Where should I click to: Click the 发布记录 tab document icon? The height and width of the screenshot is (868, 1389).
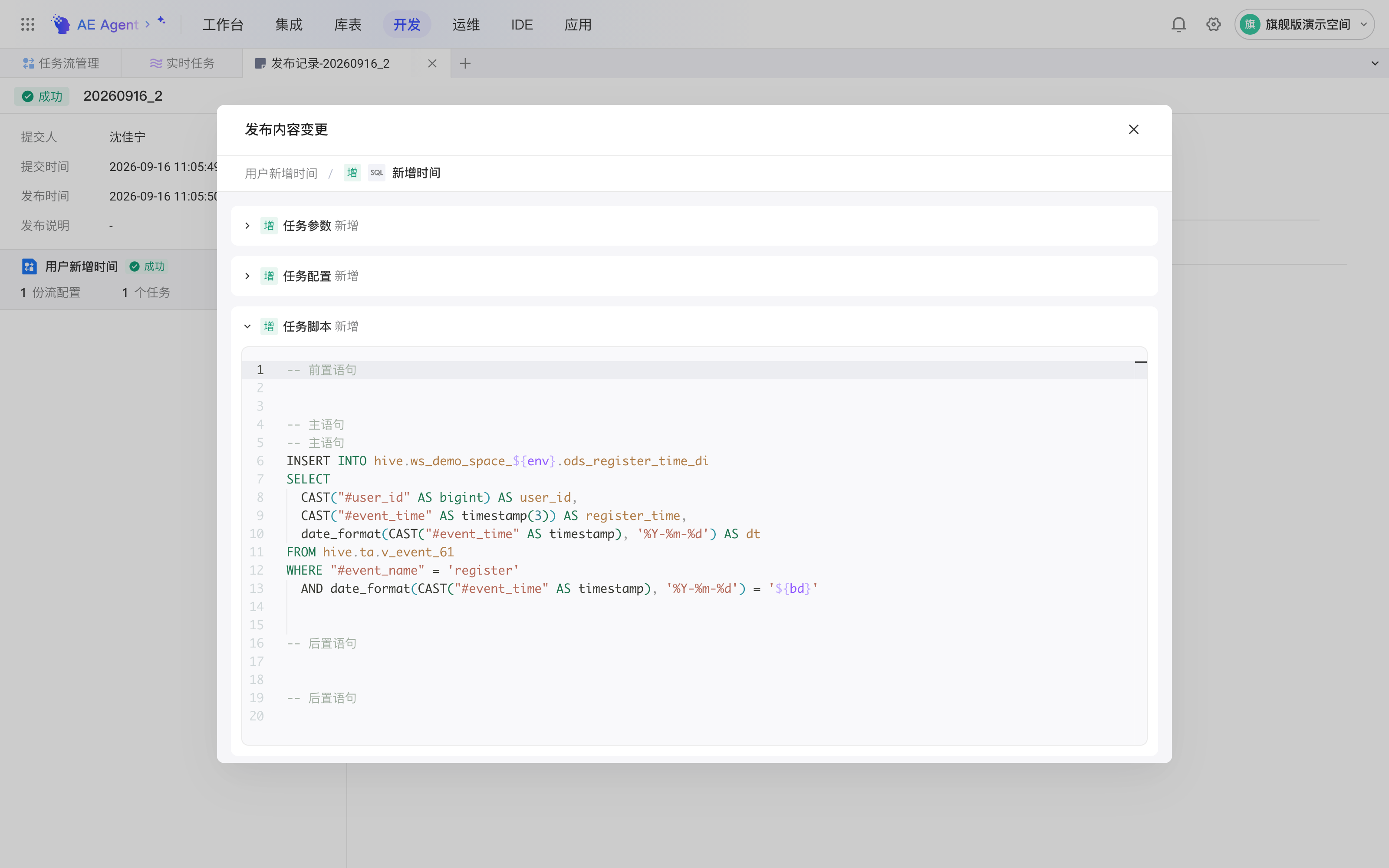click(x=260, y=63)
